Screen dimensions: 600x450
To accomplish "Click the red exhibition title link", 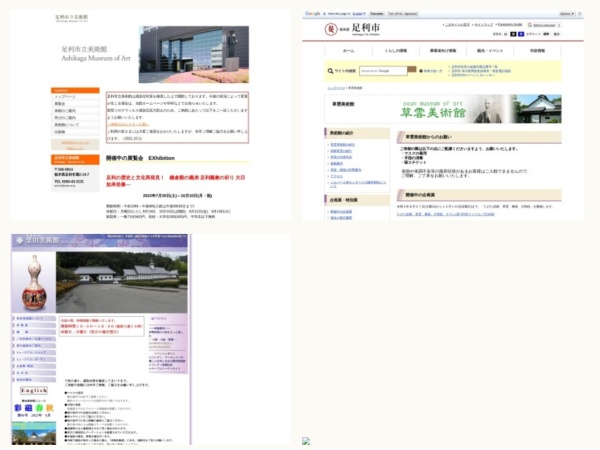I will pyautogui.click(x=175, y=181).
